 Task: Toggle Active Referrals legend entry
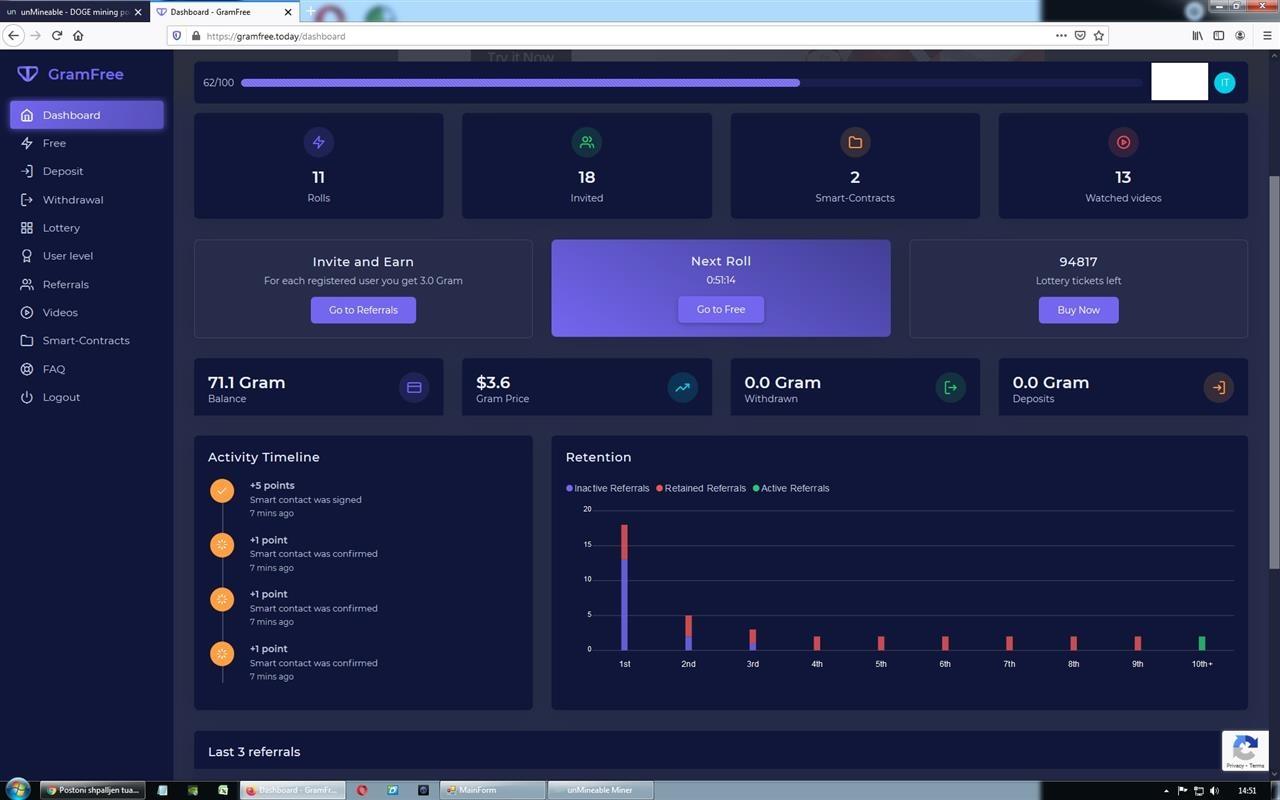click(791, 488)
